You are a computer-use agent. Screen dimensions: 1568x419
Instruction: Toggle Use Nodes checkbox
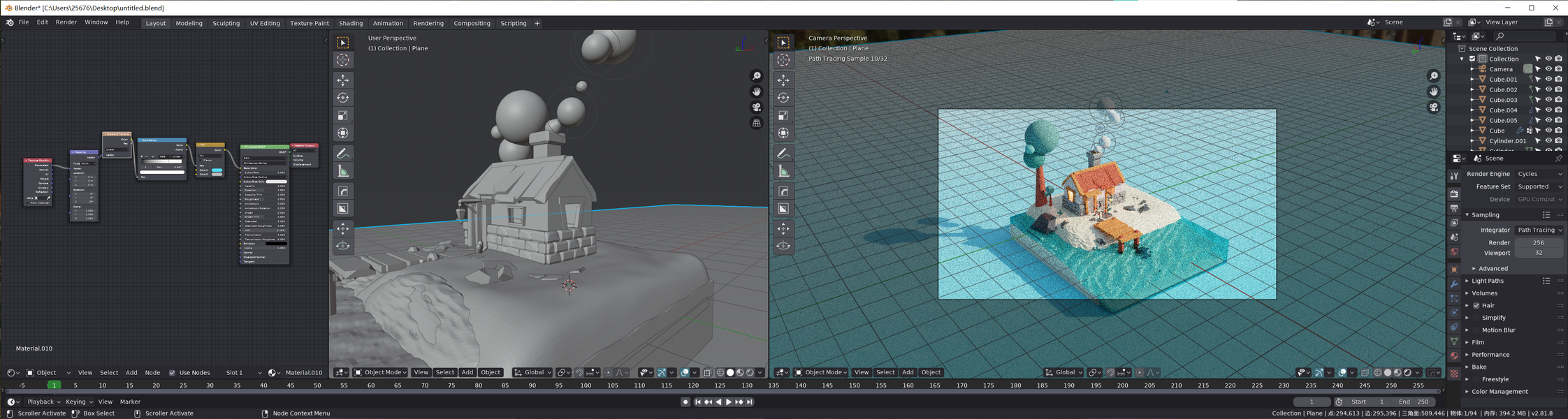[173, 373]
